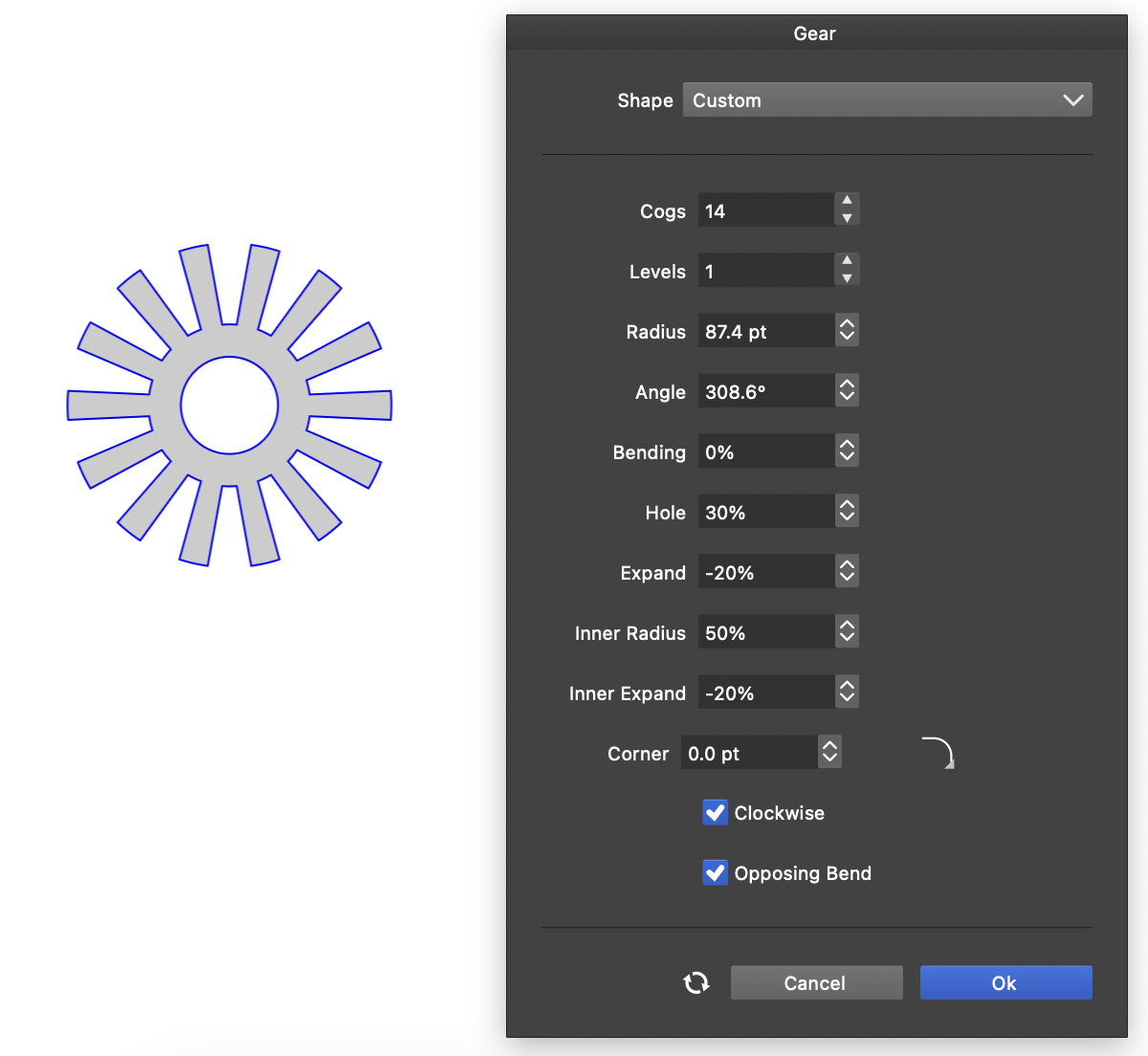1148x1056 pixels.
Task: Open the Shape dropdown set to Custom
Action: 887,100
